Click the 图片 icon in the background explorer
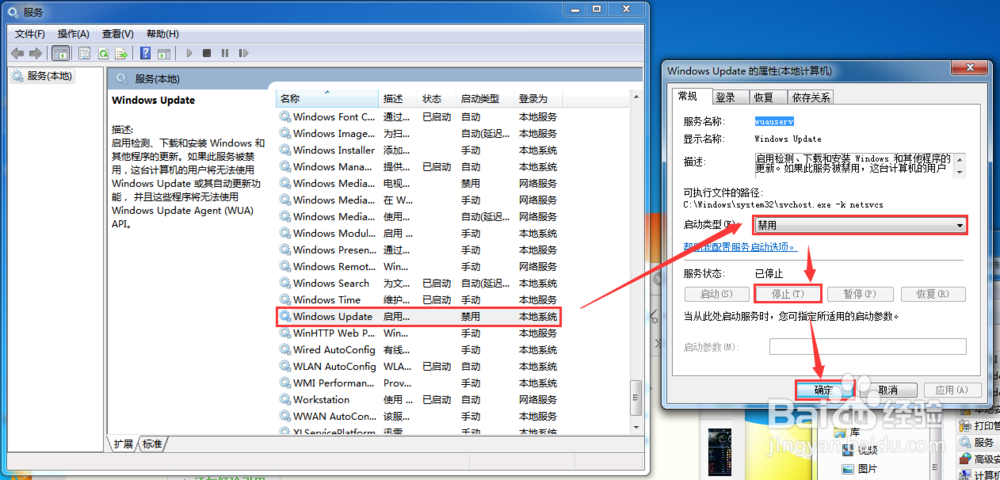This screenshot has width=1000, height=480. pos(847,469)
